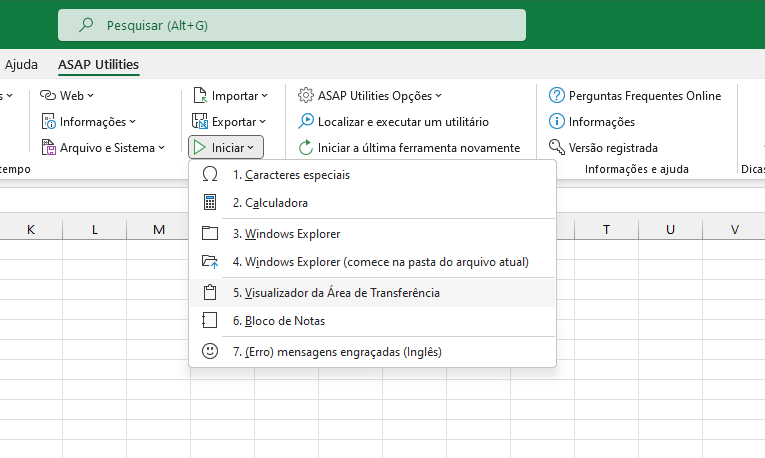The height and width of the screenshot is (458, 765).
Task: Click the Importar document icon
Action: pyautogui.click(x=200, y=96)
